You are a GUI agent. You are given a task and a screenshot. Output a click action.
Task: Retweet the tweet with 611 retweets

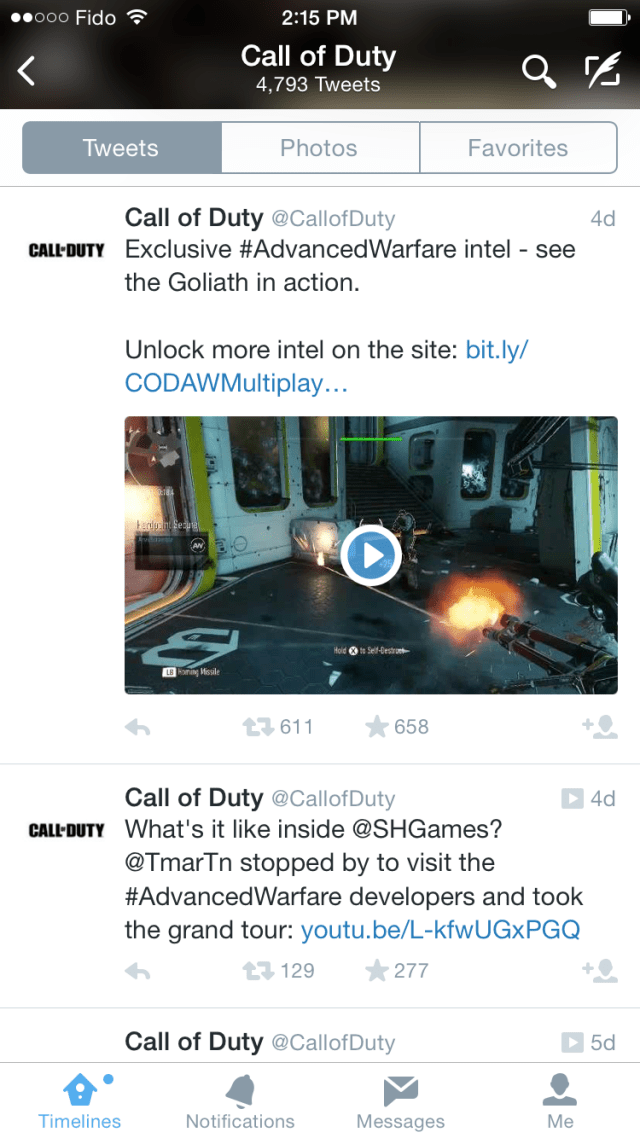[258, 726]
